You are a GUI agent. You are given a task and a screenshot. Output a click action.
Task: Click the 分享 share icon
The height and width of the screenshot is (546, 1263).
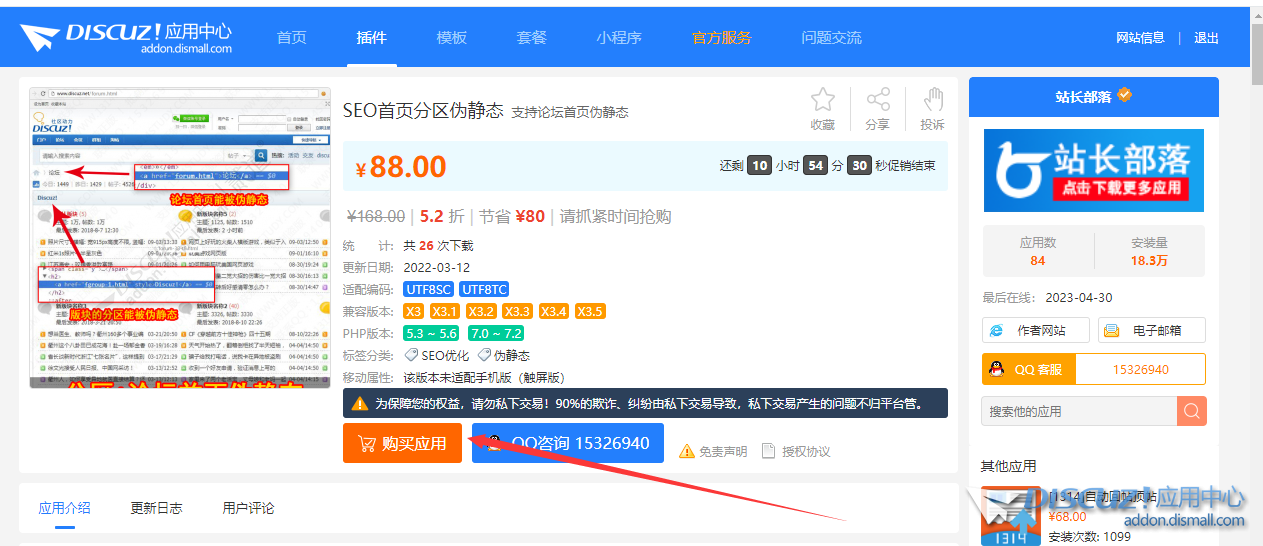click(x=878, y=100)
